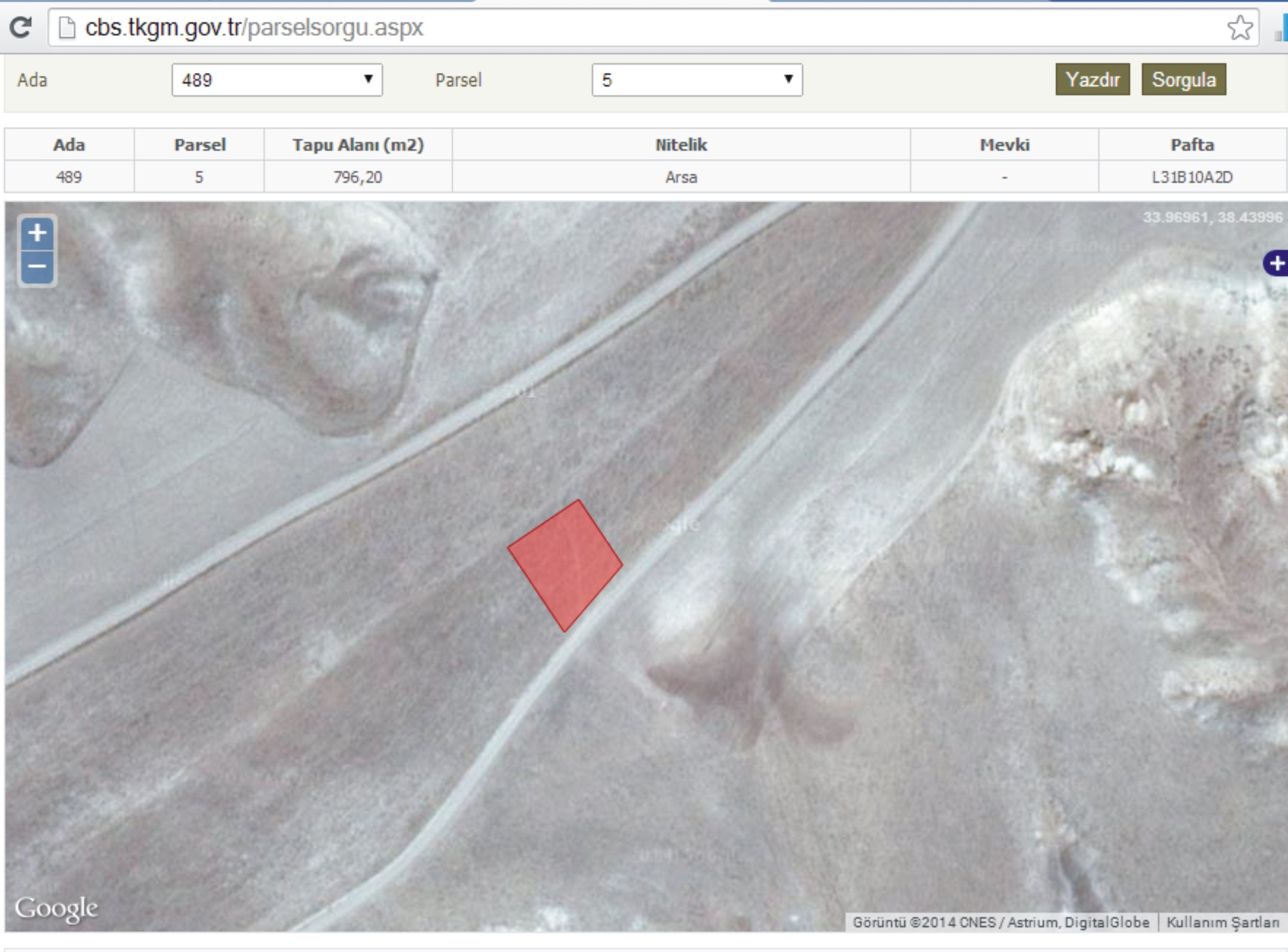Expand the Parsel dropdown showing 5
Screen dimensions: 1288x952
click(x=697, y=80)
